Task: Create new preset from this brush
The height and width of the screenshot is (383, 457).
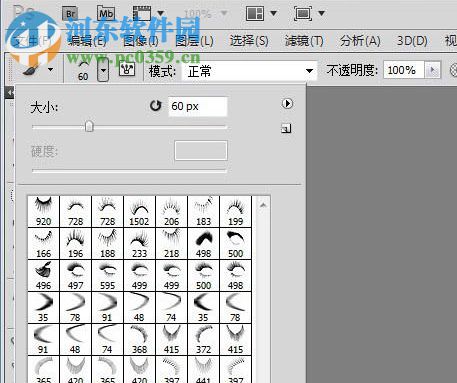Action: pyautogui.click(x=286, y=128)
